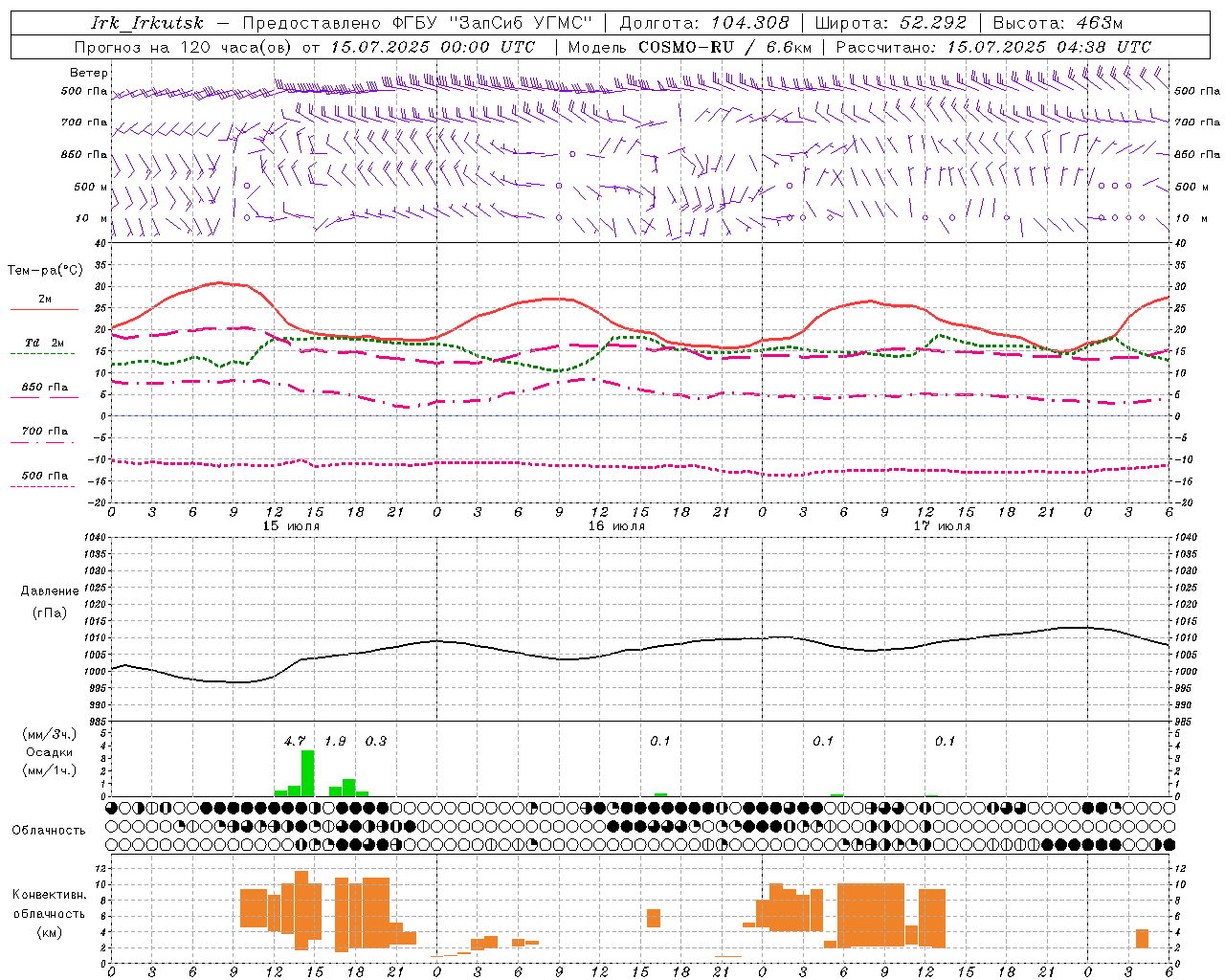
Task: Click the provider text ФГБУ "ЗапСиб УГМС"
Action: point(492,23)
